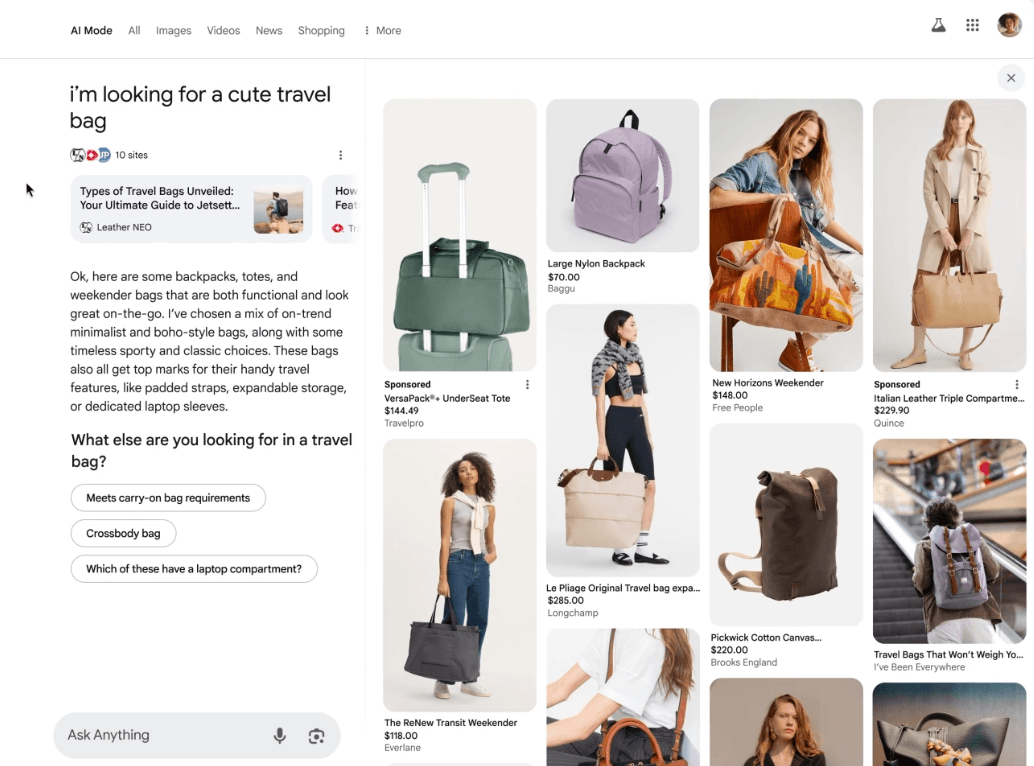Start voice search with microphone icon
The height and width of the screenshot is (766, 1034).
click(280, 736)
